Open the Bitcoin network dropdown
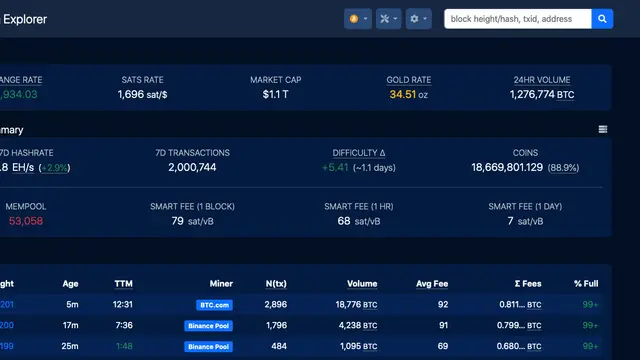Viewport: 640px width, 360px height. click(x=358, y=19)
